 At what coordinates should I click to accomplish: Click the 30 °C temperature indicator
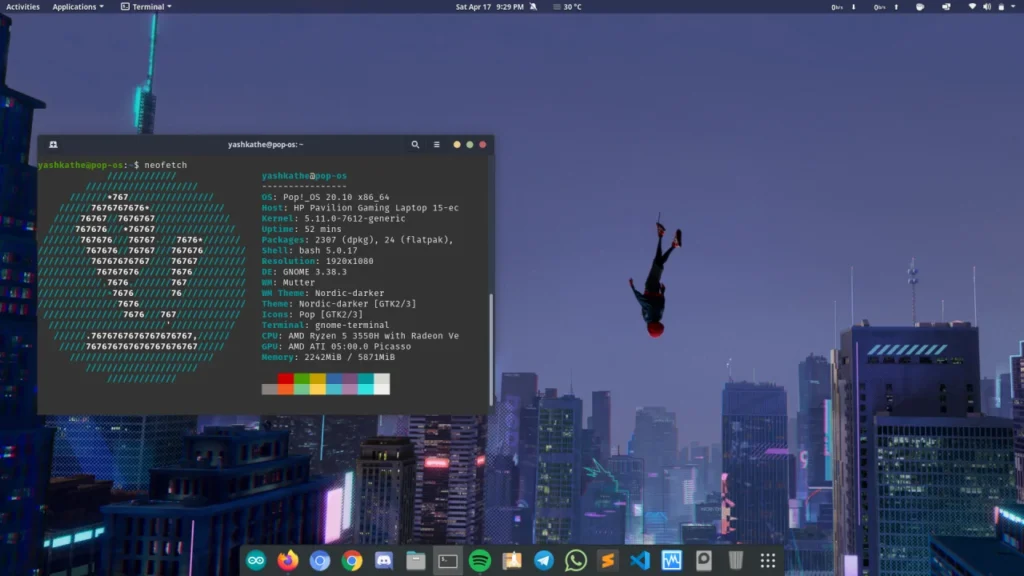tap(568, 7)
